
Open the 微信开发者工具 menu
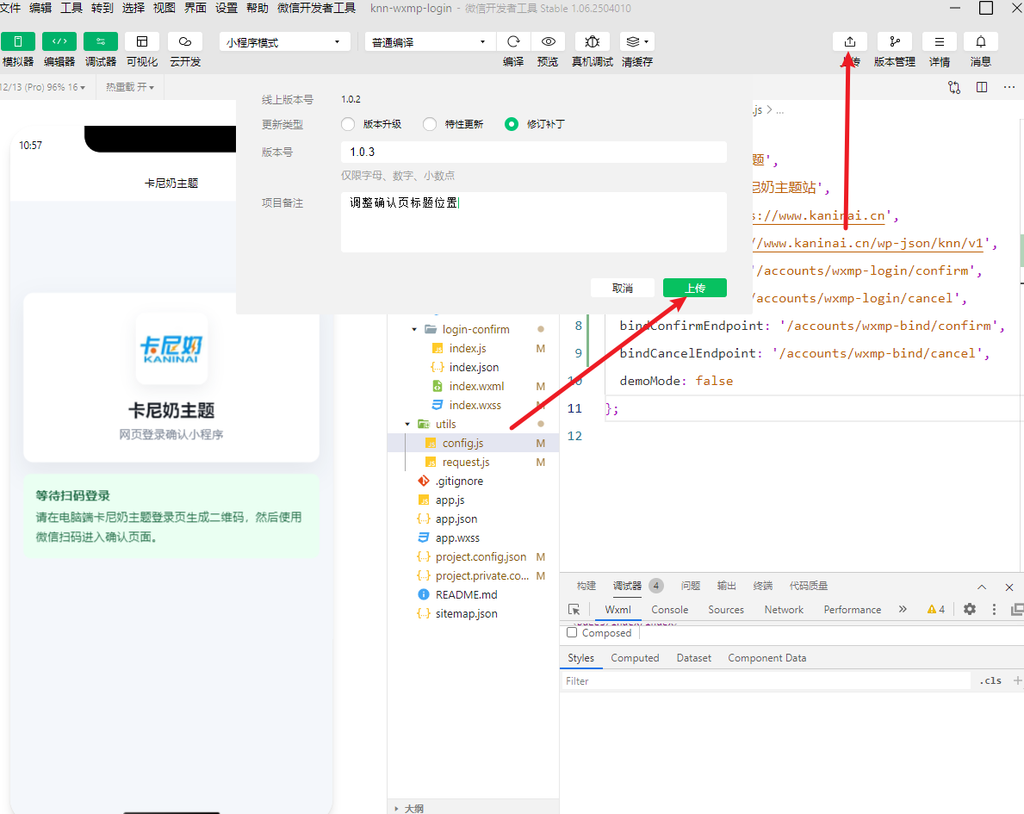click(316, 8)
